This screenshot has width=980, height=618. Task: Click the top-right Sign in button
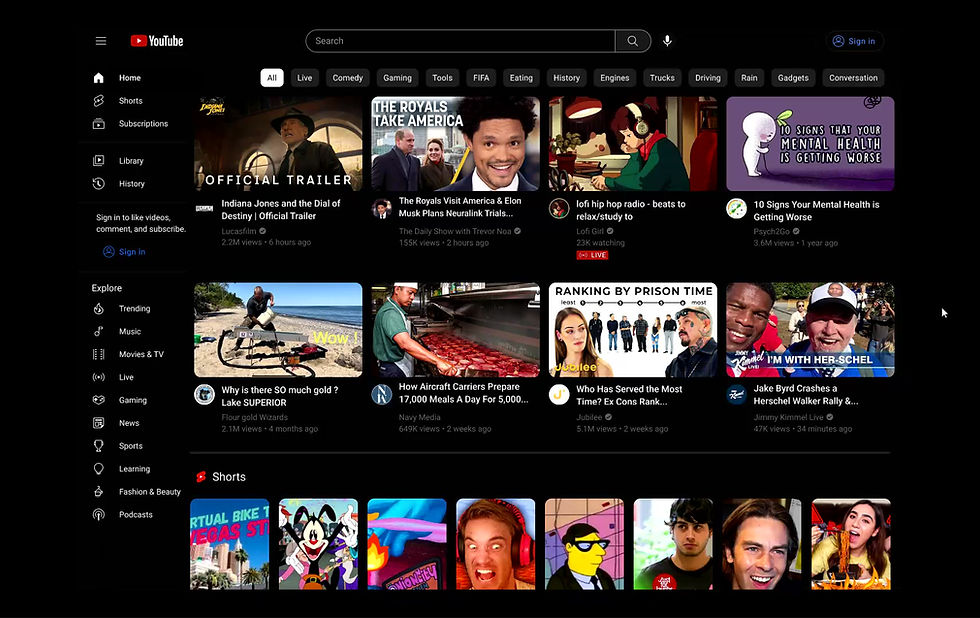pyautogui.click(x=854, y=41)
